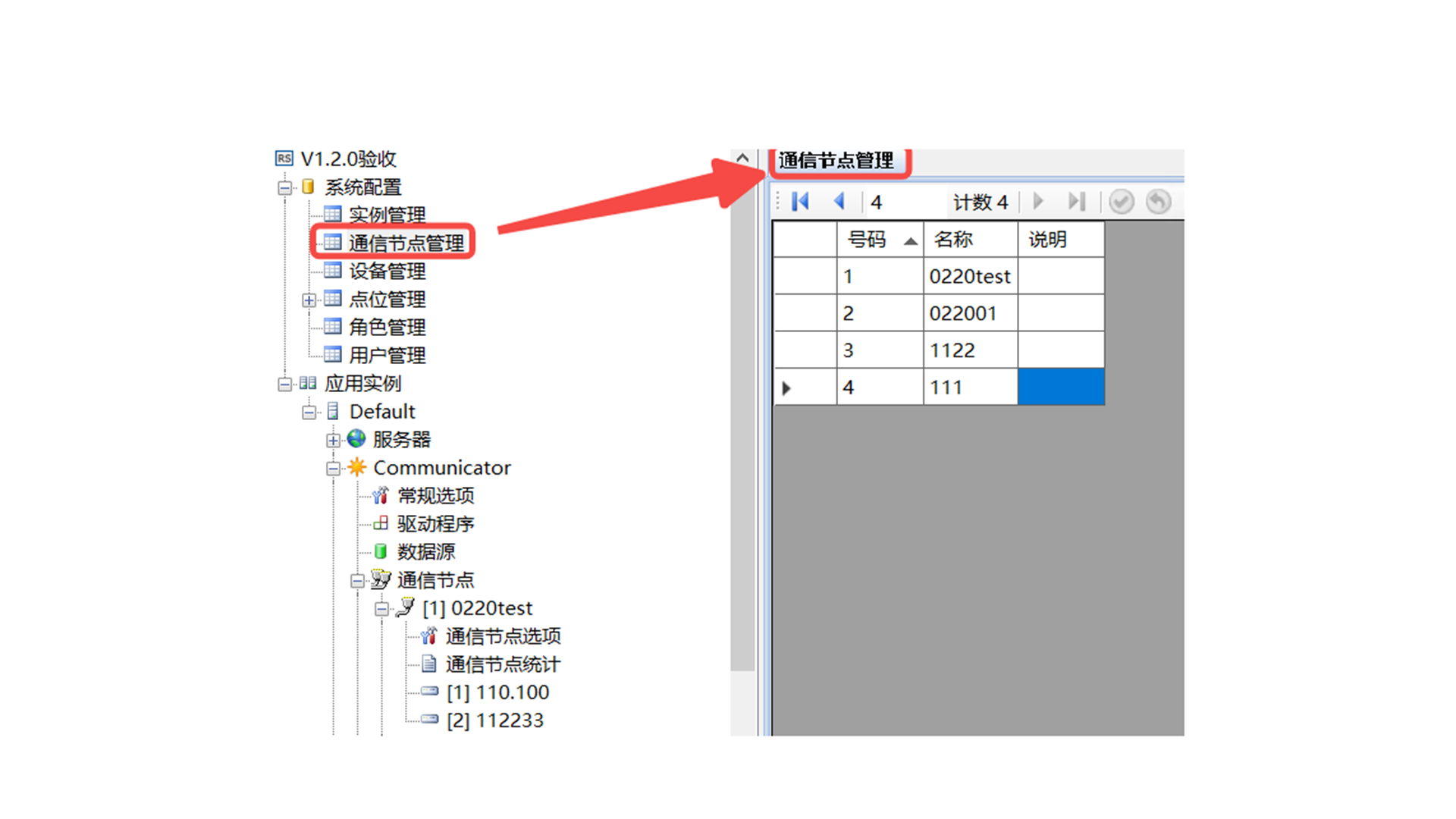Click the row selector of row 4
The height and width of the screenshot is (819, 1456).
coord(805,387)
